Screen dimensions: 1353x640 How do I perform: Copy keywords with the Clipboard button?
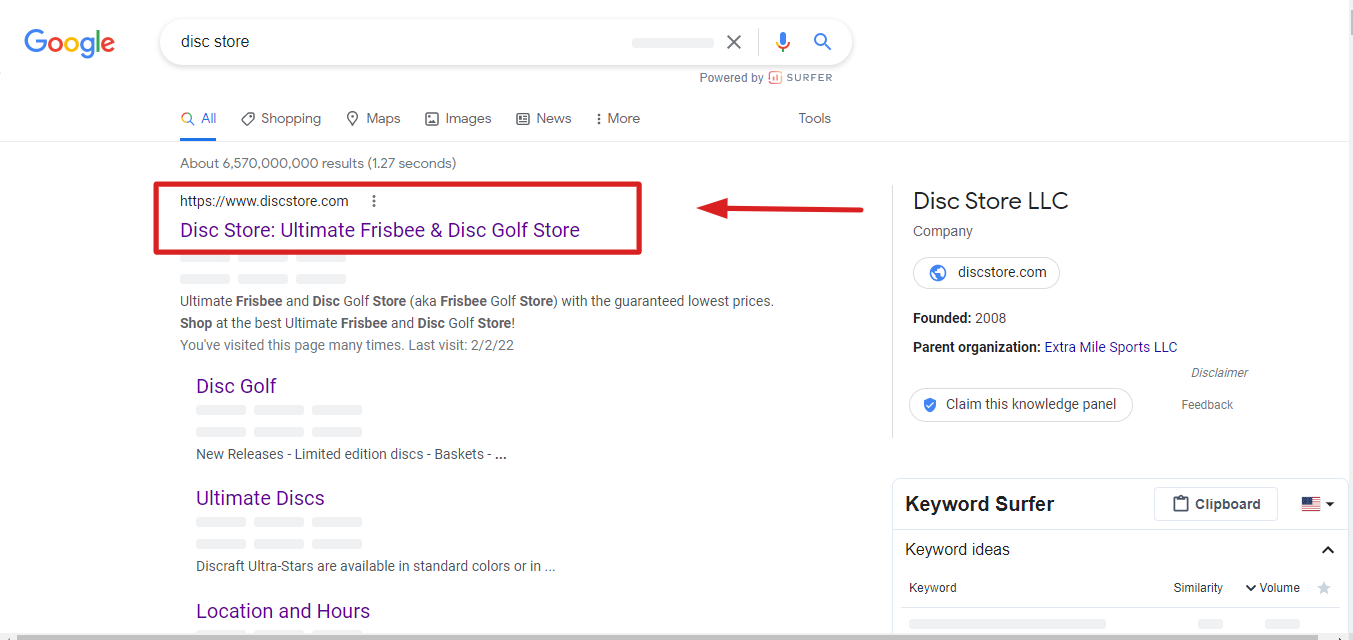point(1216,504)
